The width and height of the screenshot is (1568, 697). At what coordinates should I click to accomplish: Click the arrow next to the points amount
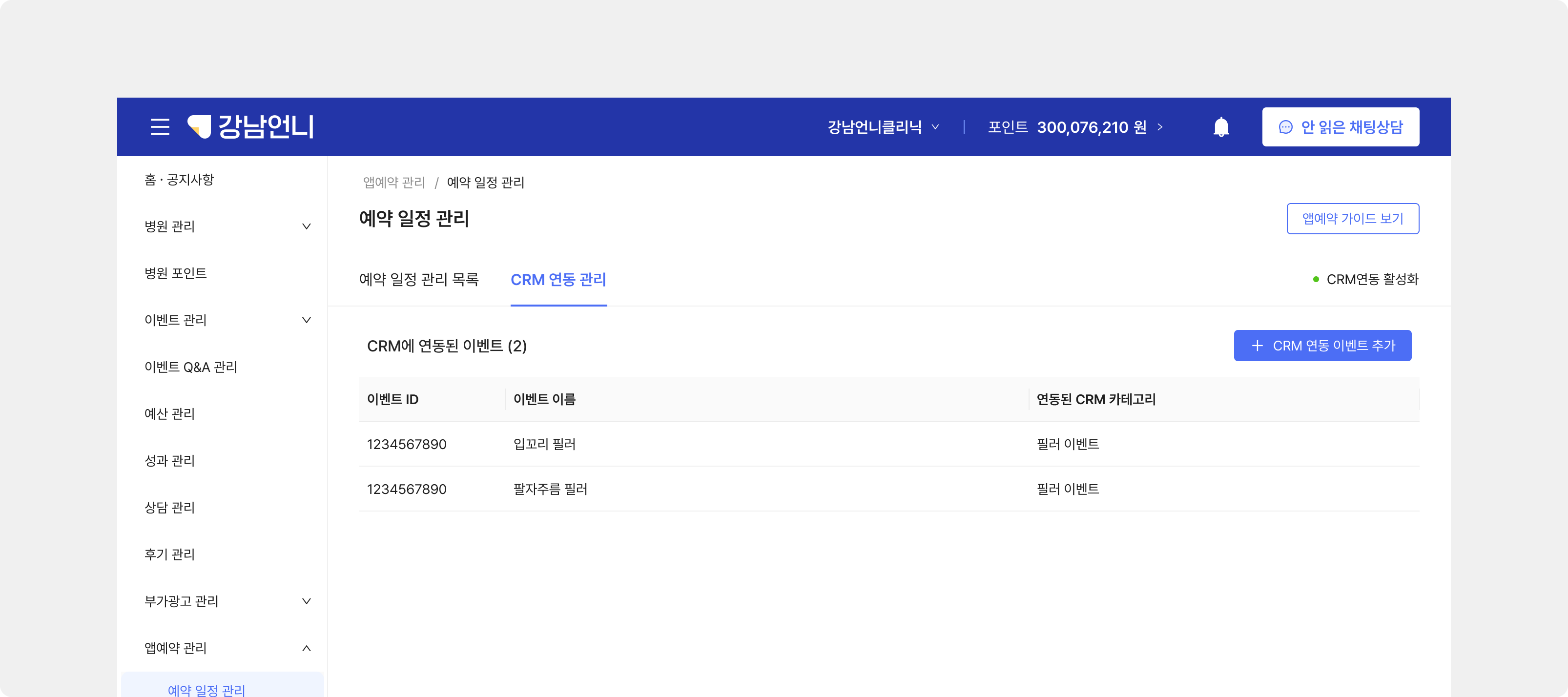pyautogui.click(x=1160, y=126)
